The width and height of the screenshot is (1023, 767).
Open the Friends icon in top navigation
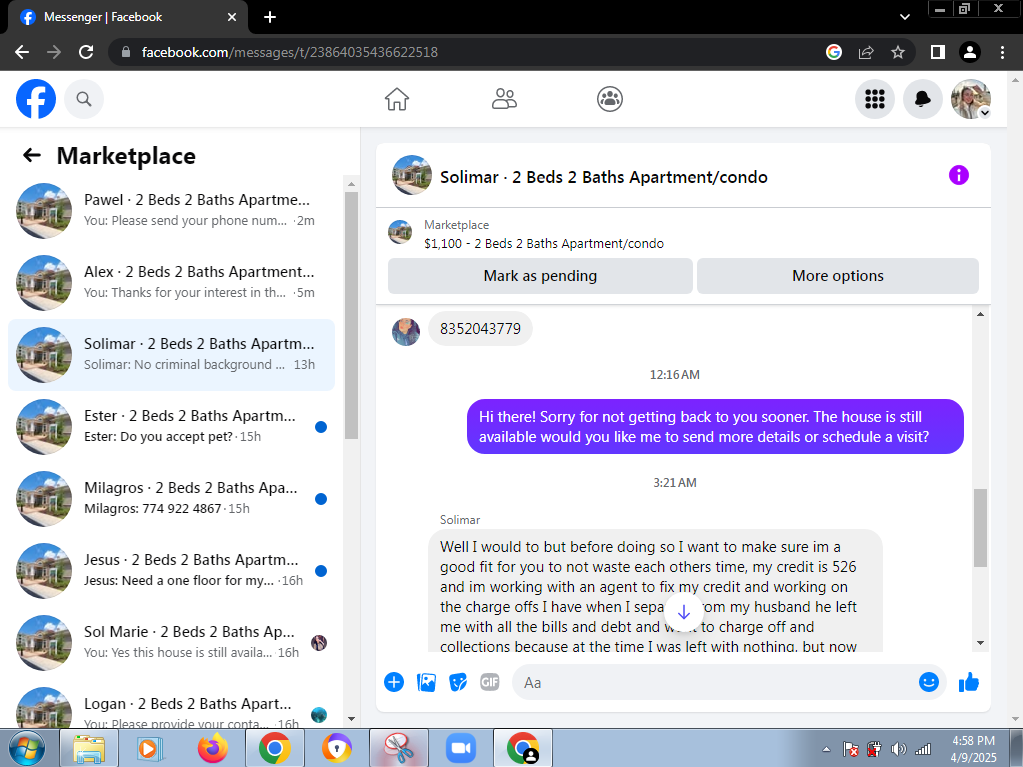504,99
